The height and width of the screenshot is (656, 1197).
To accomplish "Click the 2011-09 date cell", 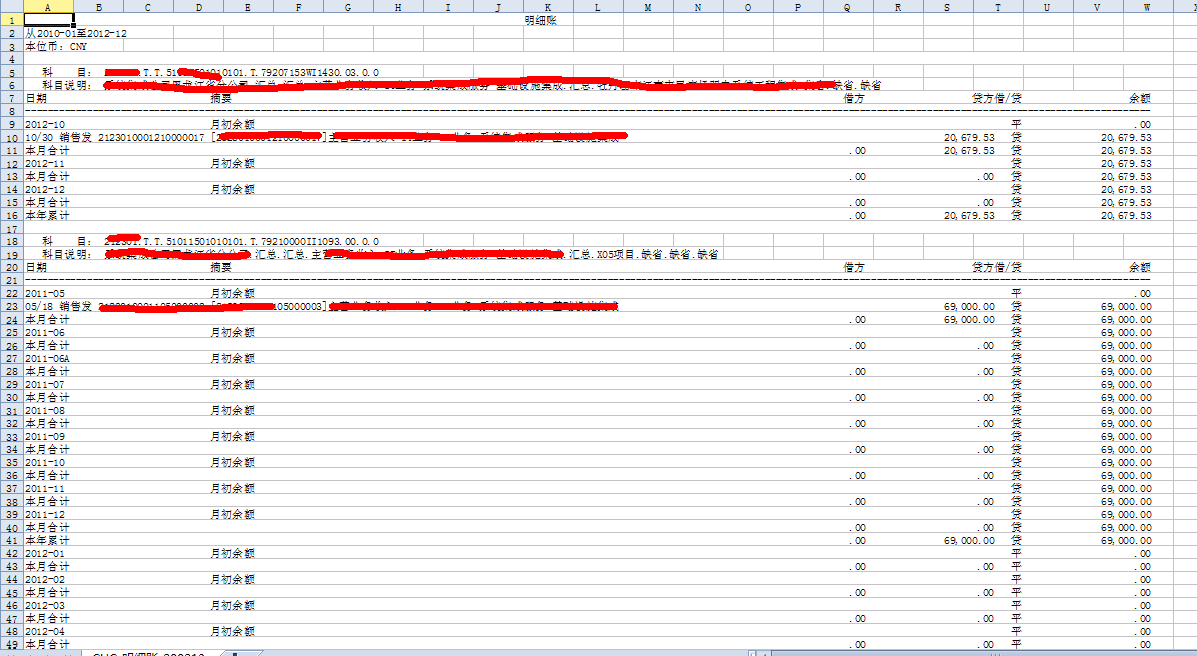I will click(45, 437).
